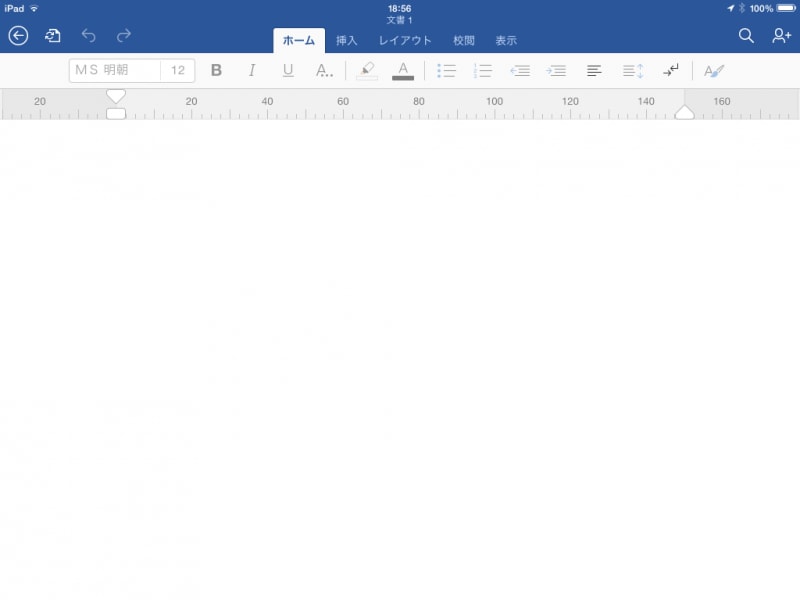The image size is (800, 600).
Task: Click the redo arrow
Action: (124, 35)
